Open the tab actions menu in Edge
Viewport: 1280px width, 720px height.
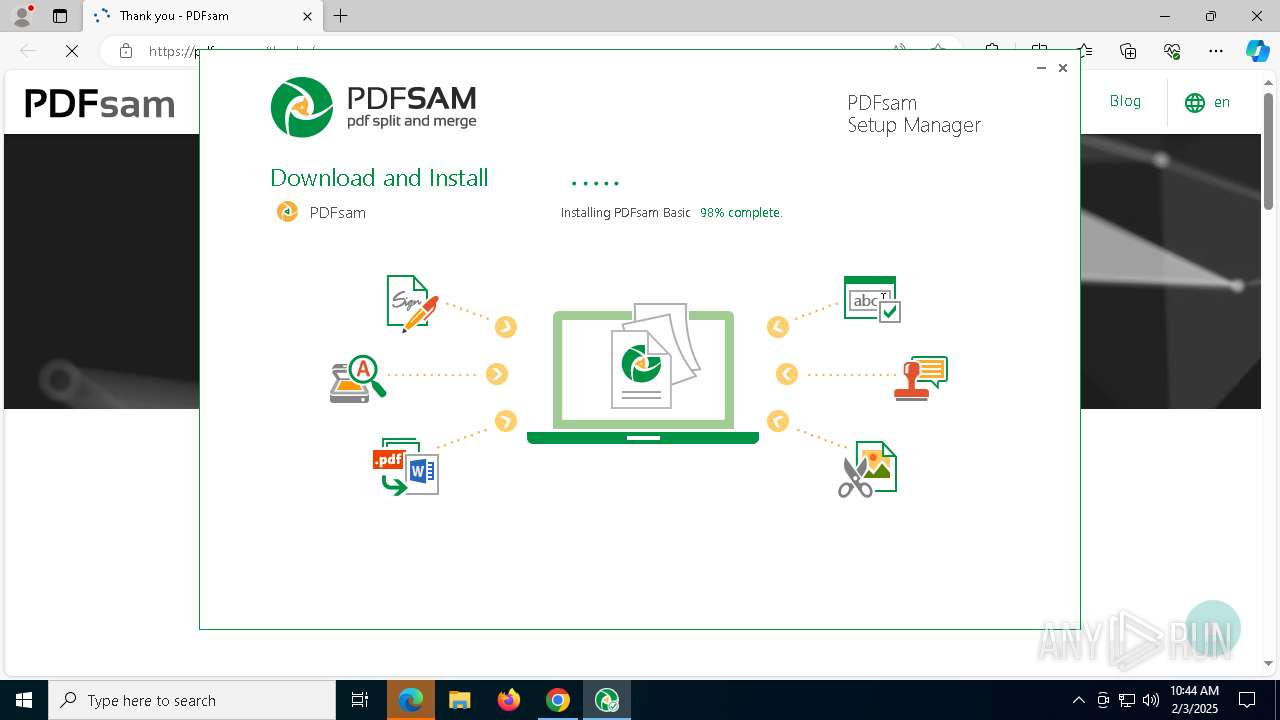click(x=60, y=16)
